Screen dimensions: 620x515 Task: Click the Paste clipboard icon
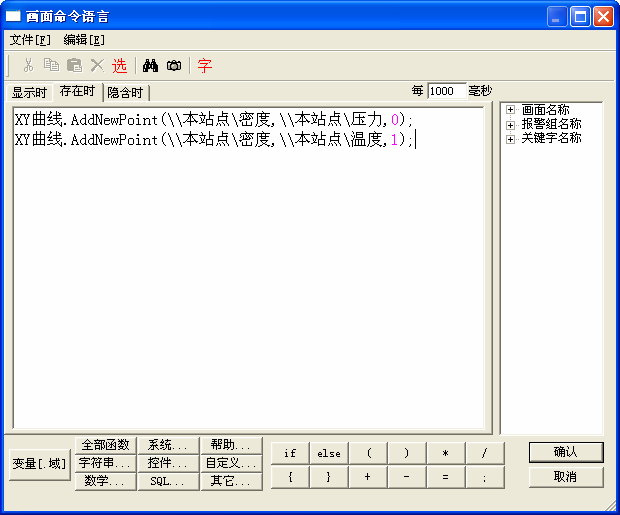74,66
